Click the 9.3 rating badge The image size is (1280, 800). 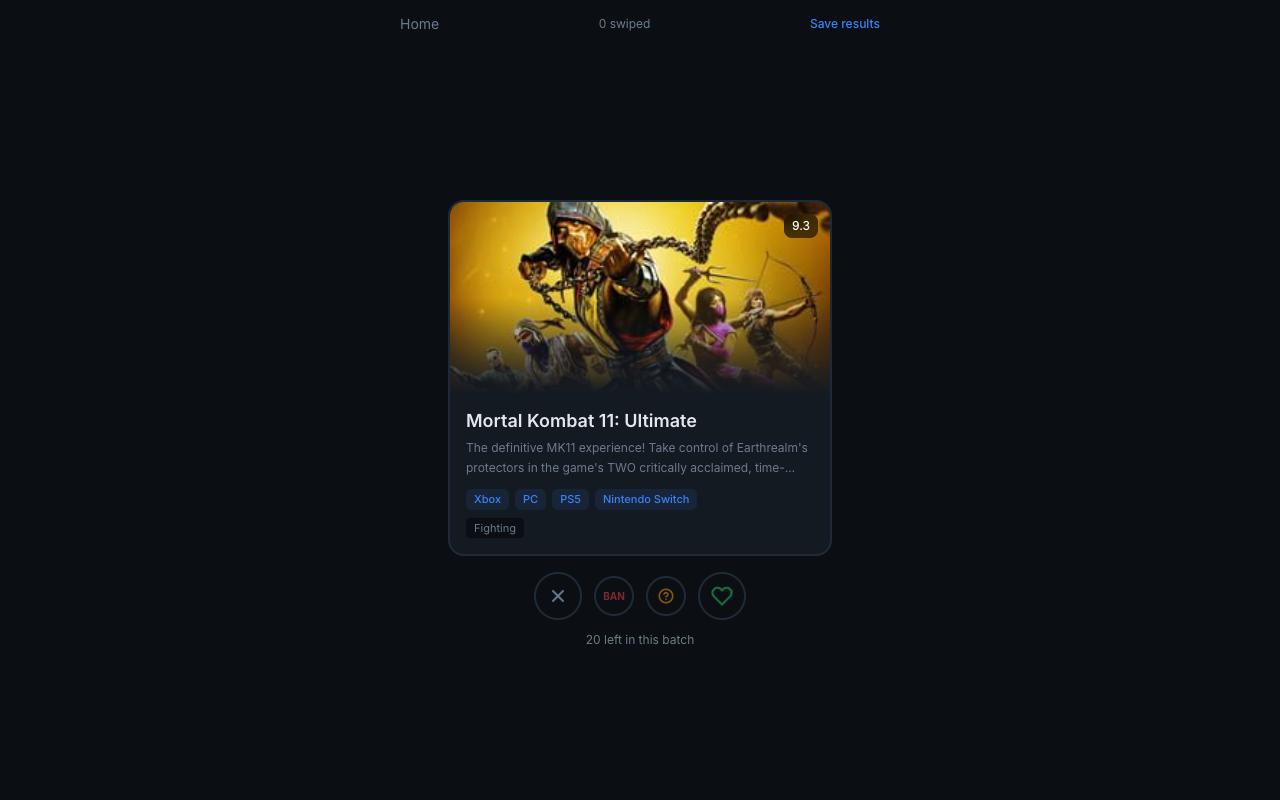(x=801, y=226)
